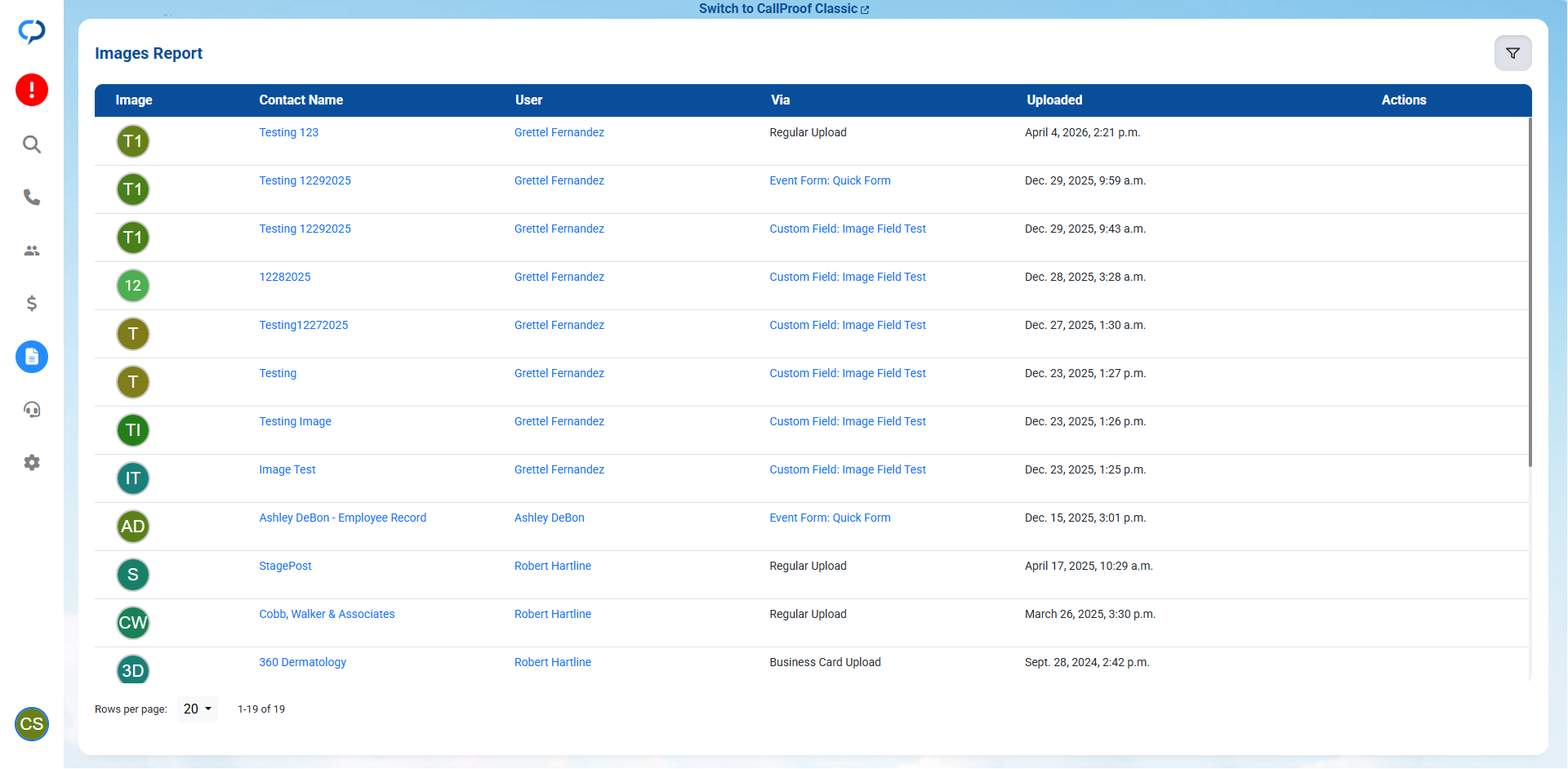This screenshot has width=1568, height=769.
Task: Click the table vertical scrollbar
Action: [x=1530, y=292]
